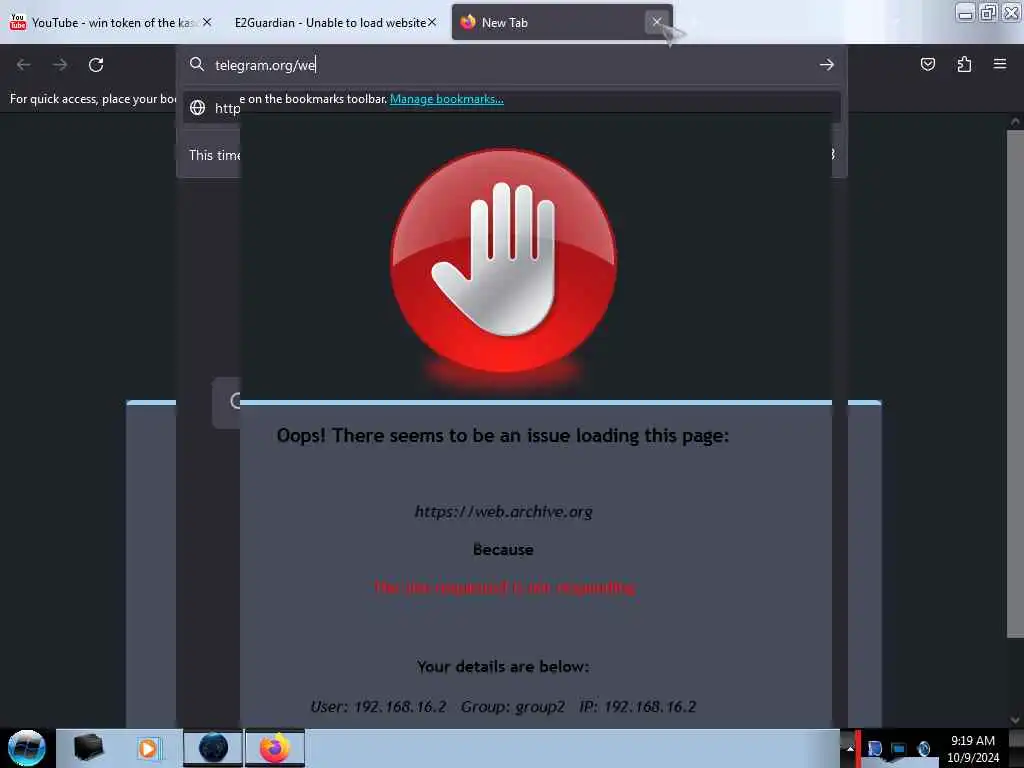Click the scrollbar down arrow
Viewport: 1024px width, 768px height.
[1015, 720]
